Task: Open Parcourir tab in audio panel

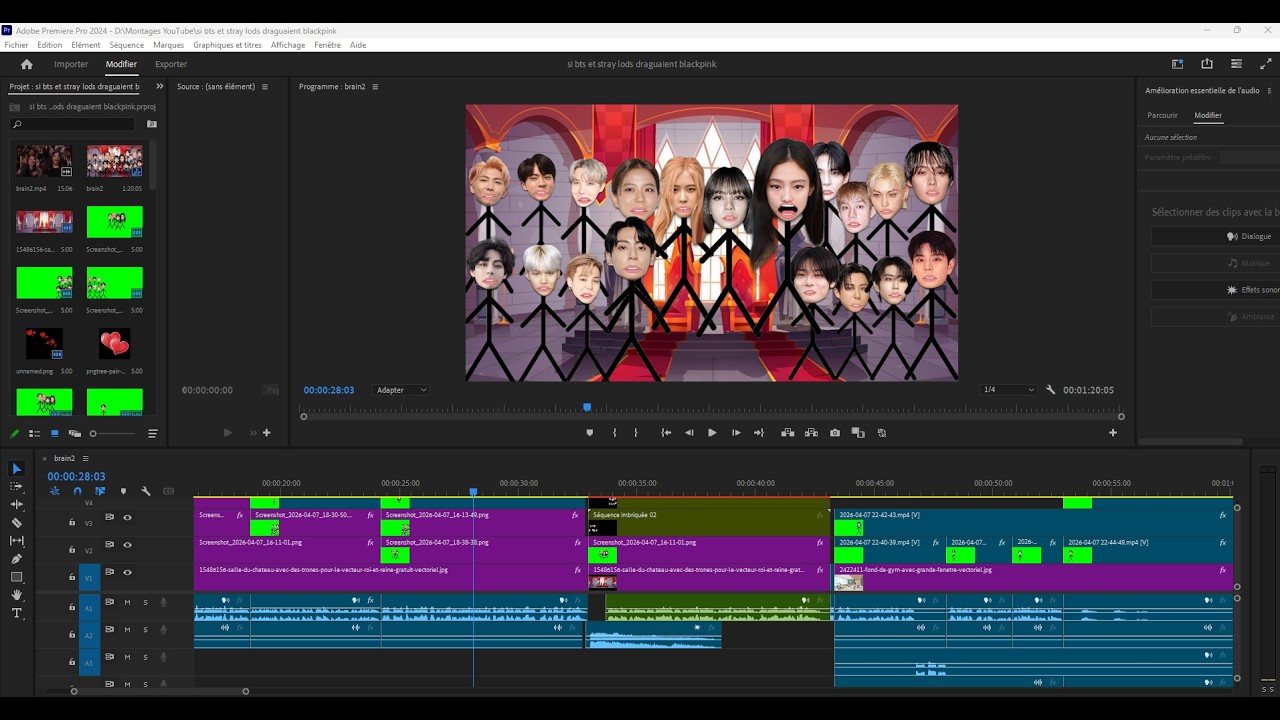Action: (x=1162, y=115)
